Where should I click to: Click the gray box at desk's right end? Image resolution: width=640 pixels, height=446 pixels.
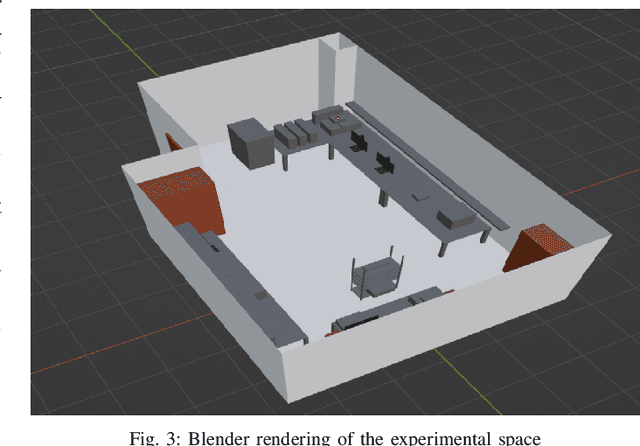(455, 217)
